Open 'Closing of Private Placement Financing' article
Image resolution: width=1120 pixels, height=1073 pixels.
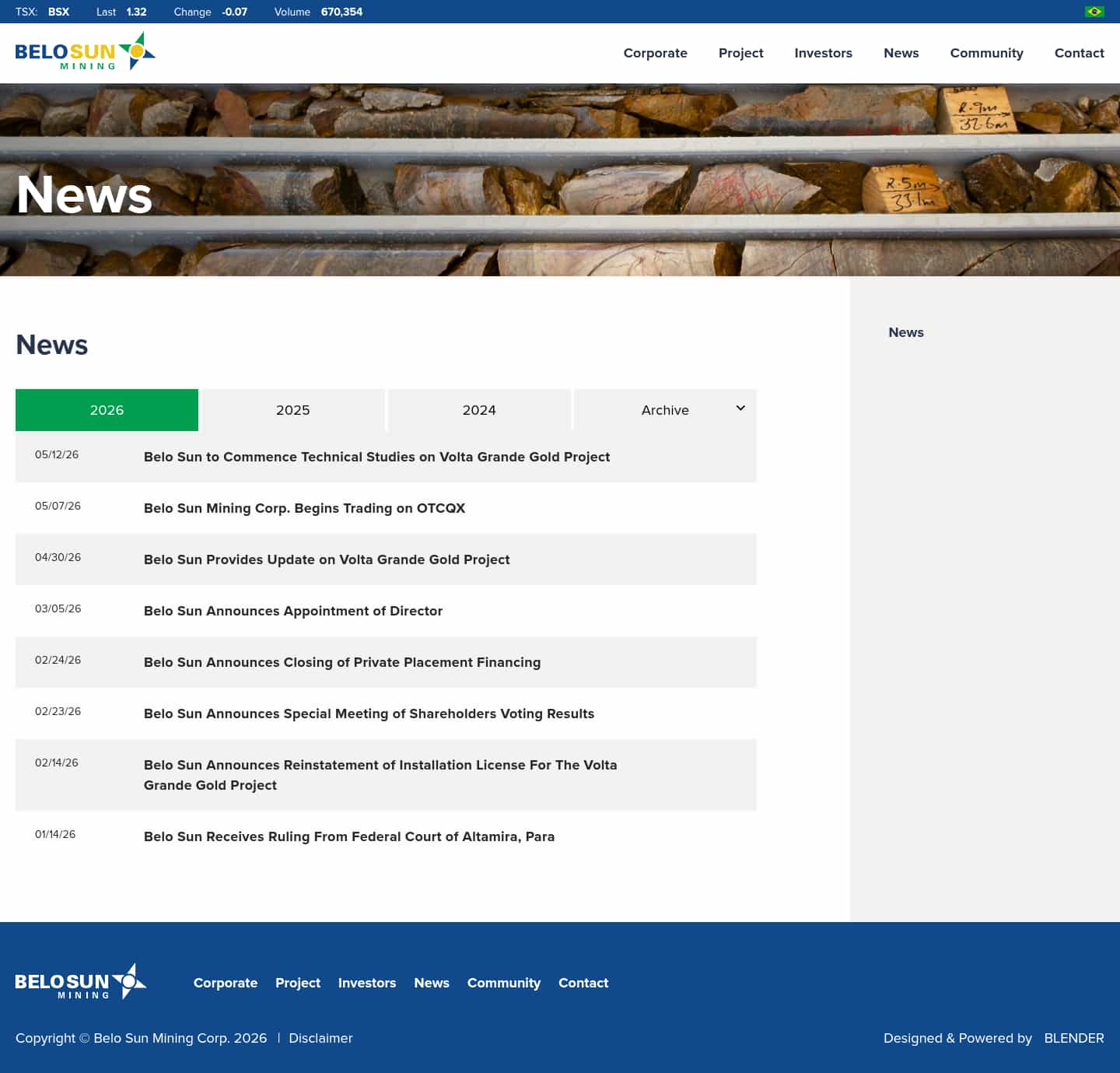pos(342,662)
